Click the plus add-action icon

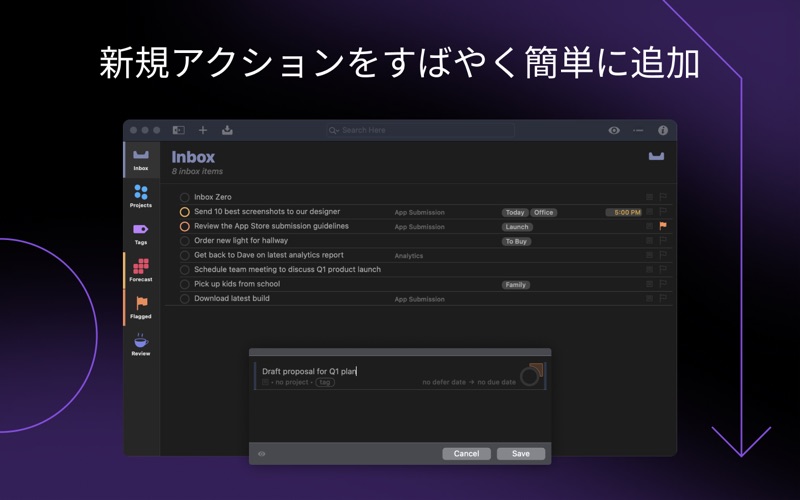pos(203,130)
